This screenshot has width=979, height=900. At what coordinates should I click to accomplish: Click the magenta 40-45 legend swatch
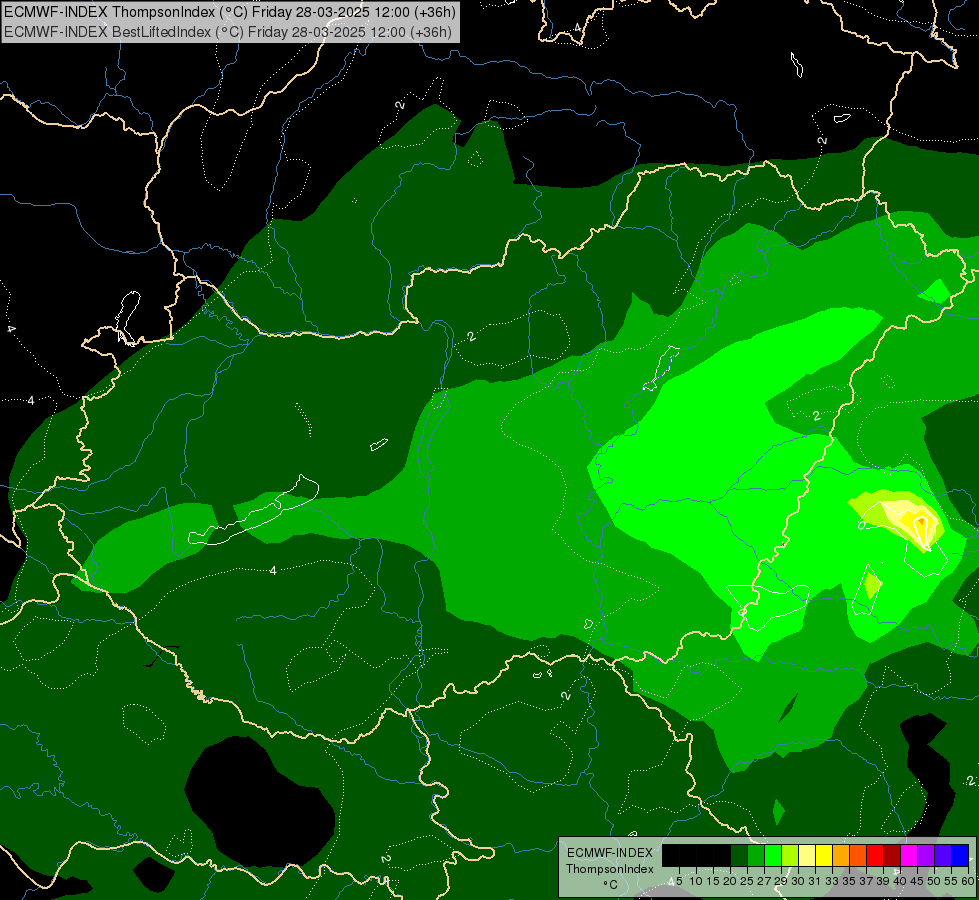click(909, 855)
